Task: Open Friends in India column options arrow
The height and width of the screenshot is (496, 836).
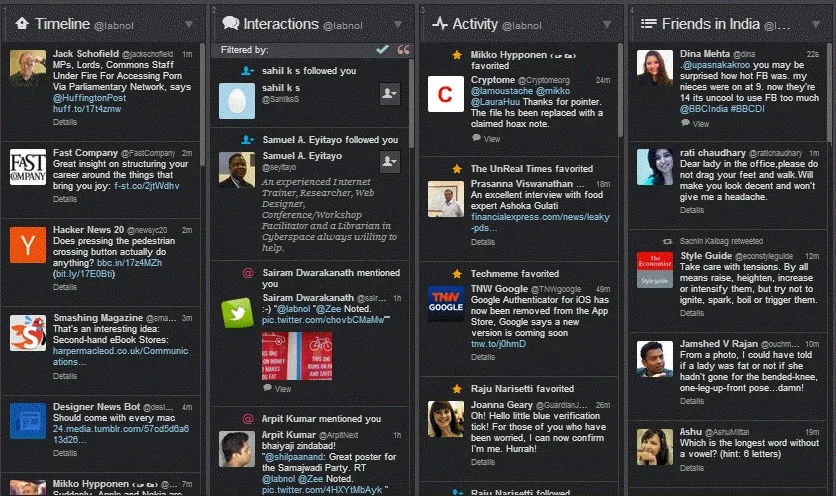Action: point(816,25)
